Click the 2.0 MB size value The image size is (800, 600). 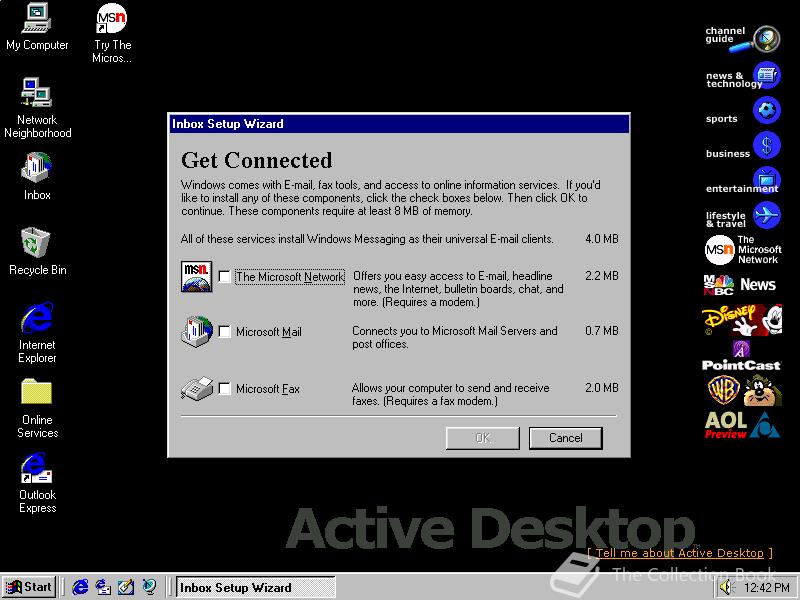pos(602,388)
